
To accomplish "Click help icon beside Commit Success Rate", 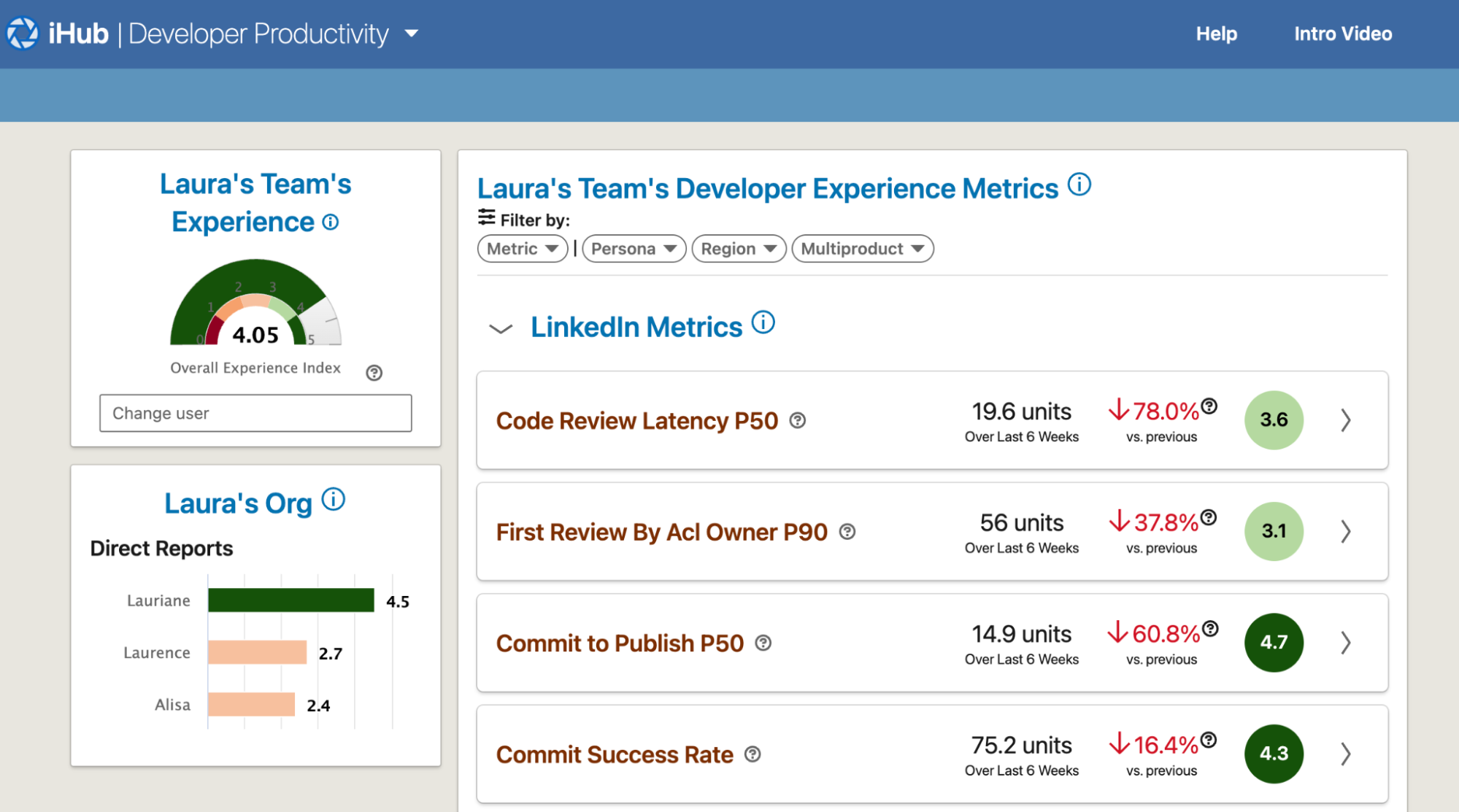I will (752, 754).
